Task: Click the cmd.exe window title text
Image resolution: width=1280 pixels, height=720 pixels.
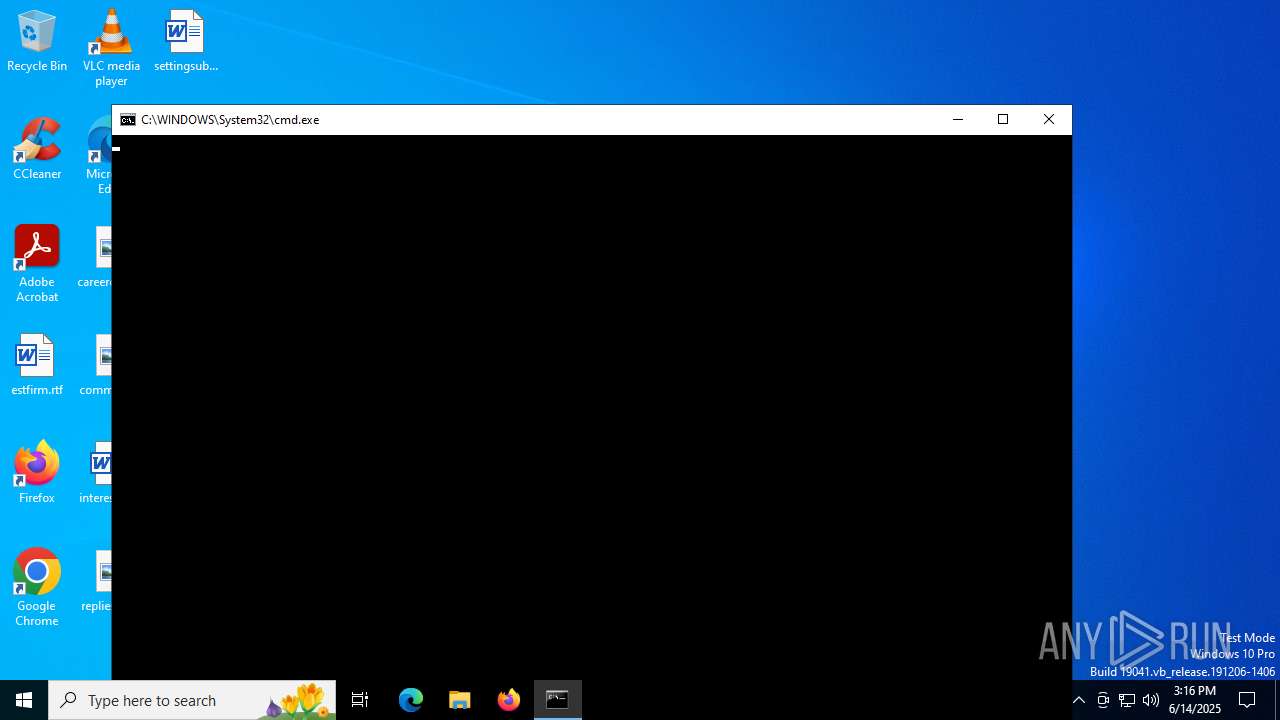Action: (230, 120)
